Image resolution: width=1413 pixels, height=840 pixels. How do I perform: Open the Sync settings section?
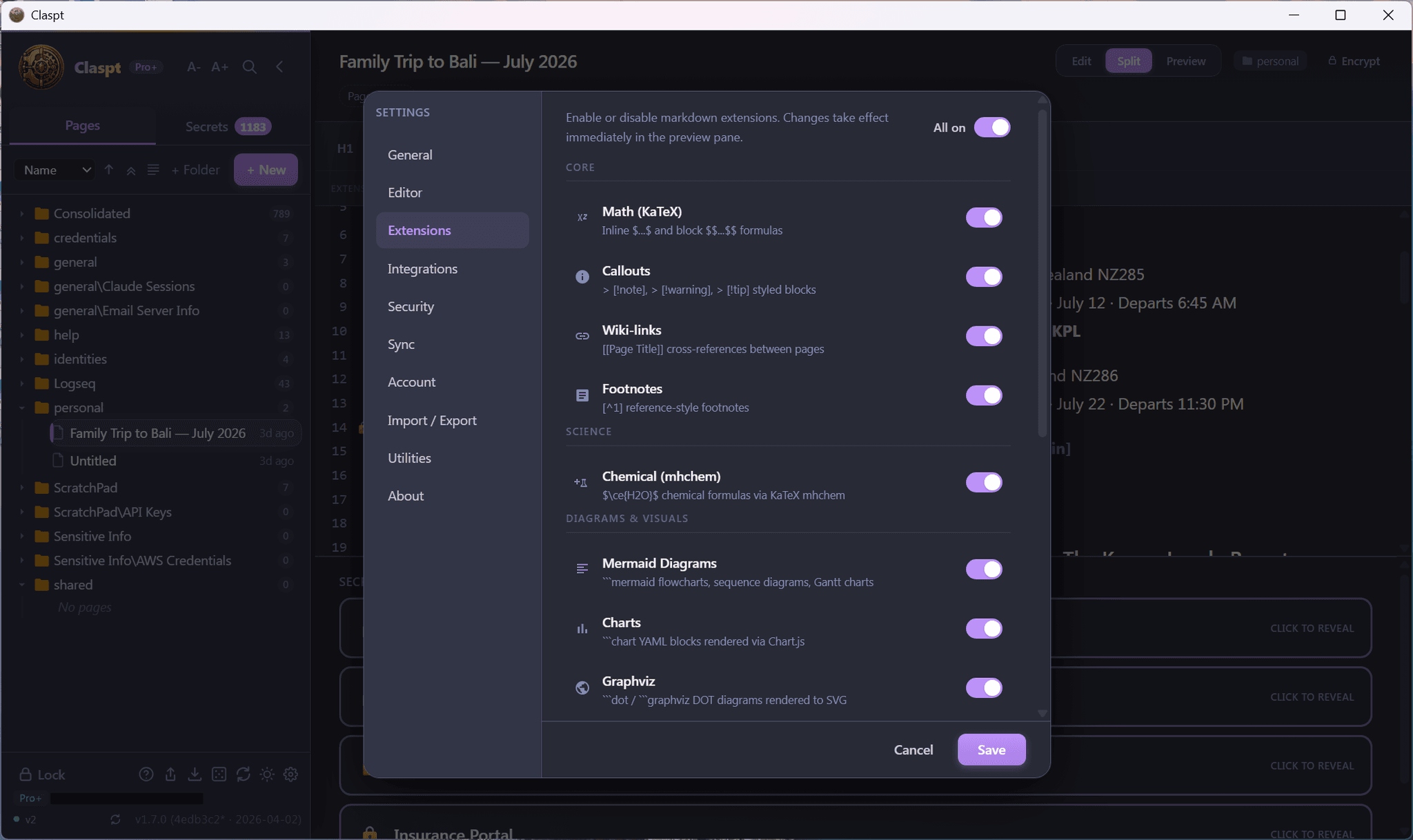coord(452,344)
